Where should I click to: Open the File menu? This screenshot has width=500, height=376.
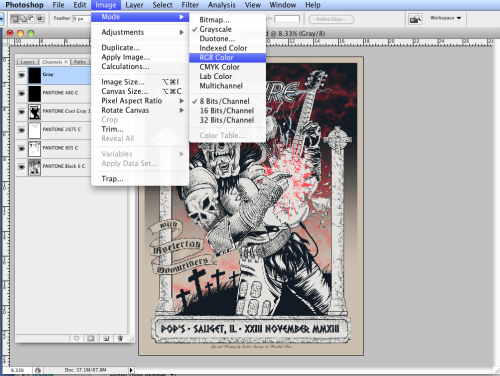pos(58,5)
